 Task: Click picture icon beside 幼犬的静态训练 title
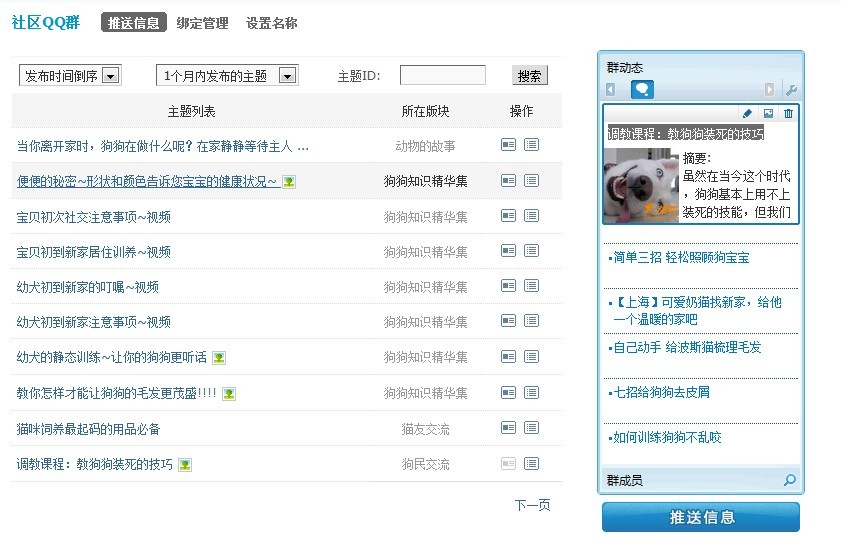219,358
